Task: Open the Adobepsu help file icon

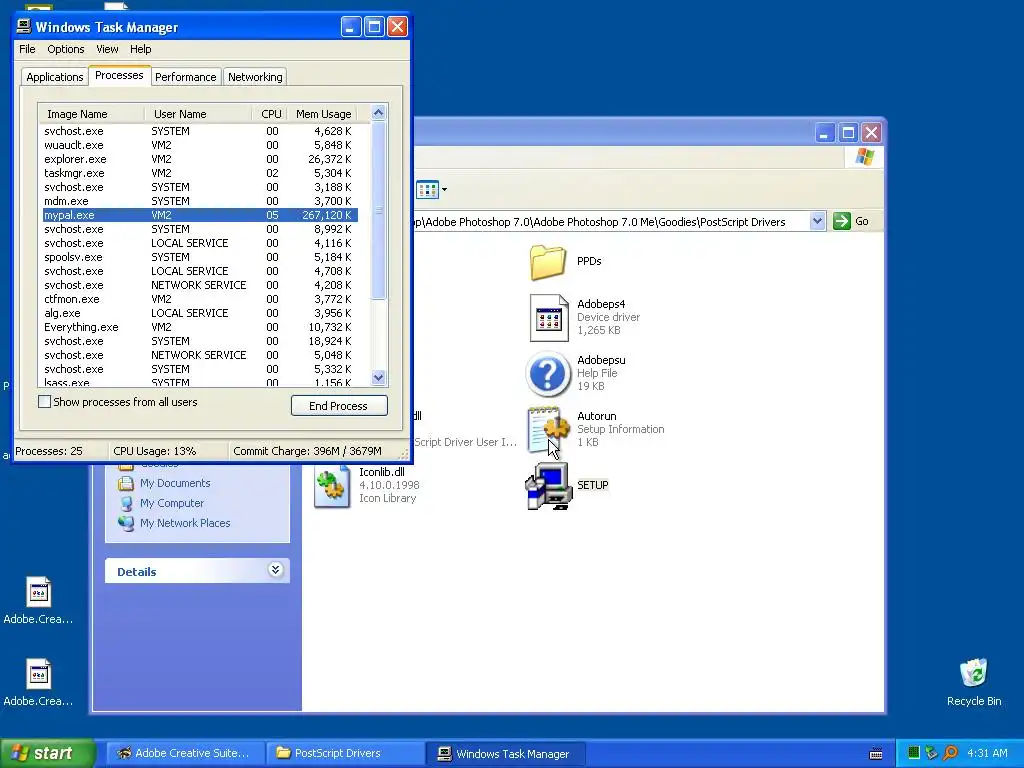Action: click(548, 374)
